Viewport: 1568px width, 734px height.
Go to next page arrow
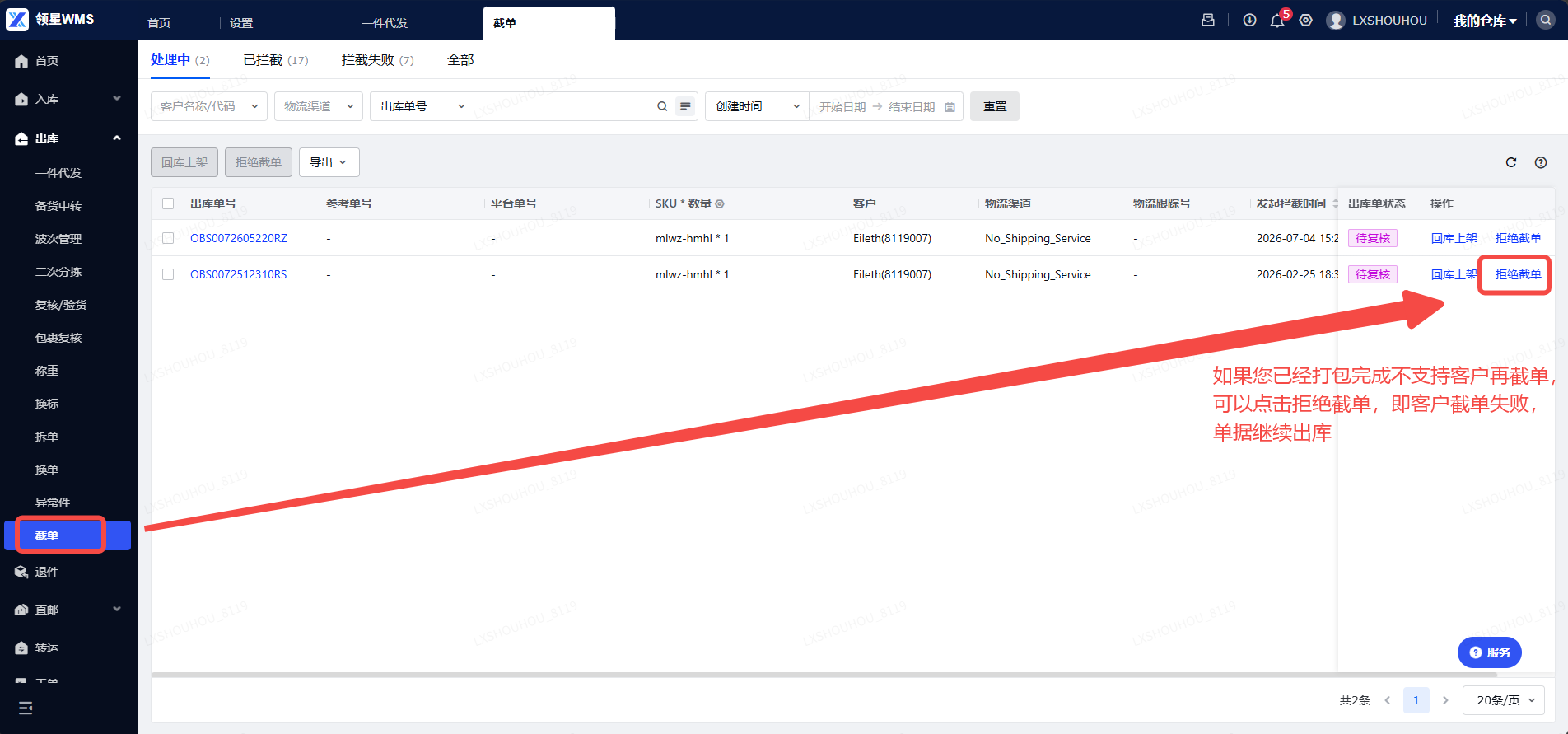coord(1445,700)
